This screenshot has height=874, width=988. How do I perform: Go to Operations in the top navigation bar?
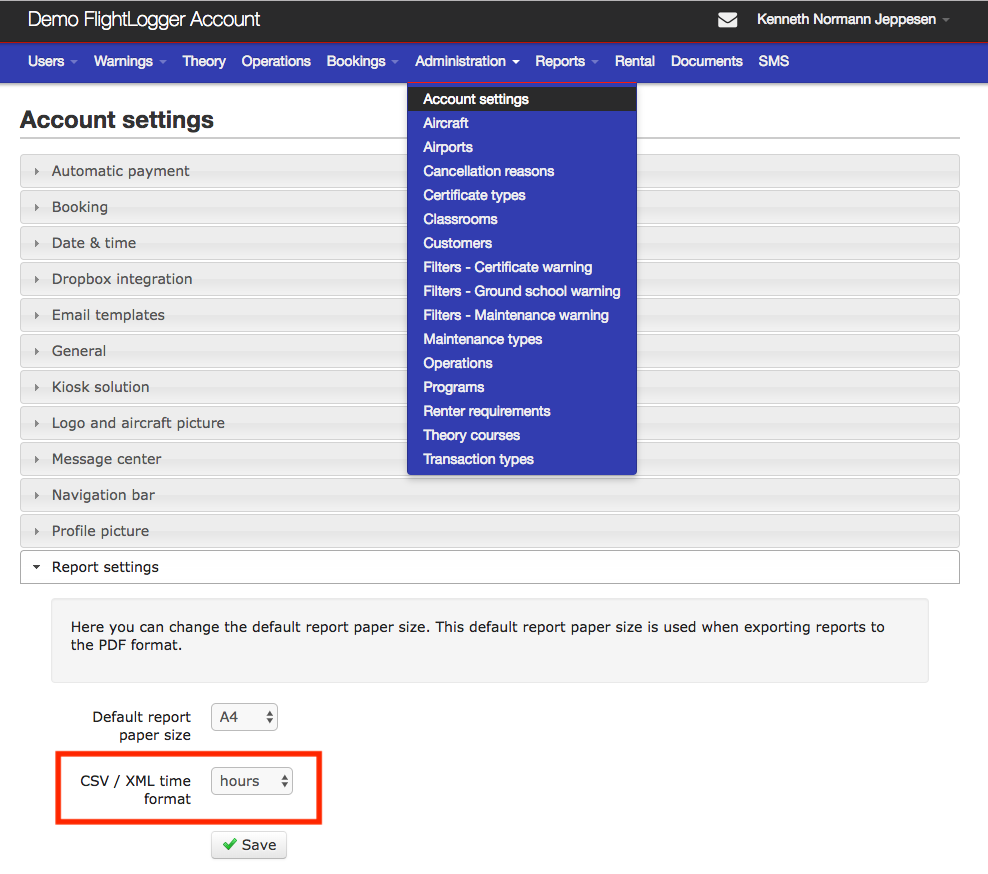276,61
